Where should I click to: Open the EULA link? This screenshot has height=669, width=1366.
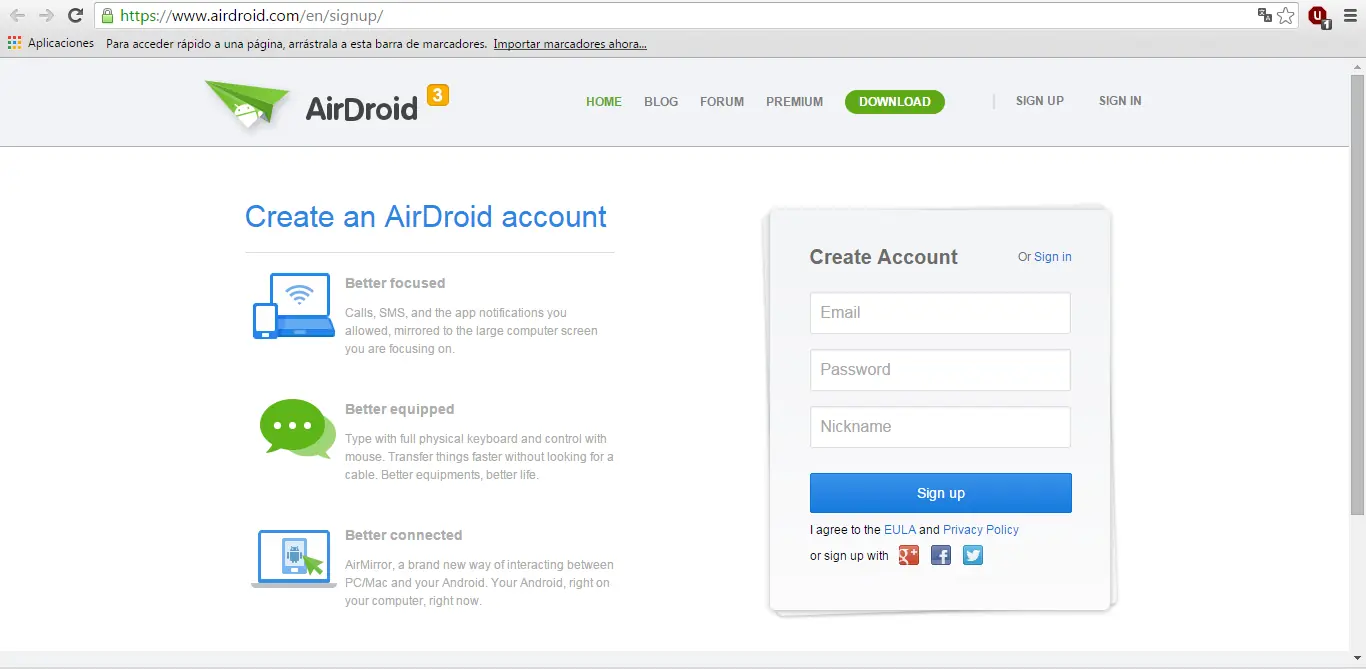[x=900, y=530]
